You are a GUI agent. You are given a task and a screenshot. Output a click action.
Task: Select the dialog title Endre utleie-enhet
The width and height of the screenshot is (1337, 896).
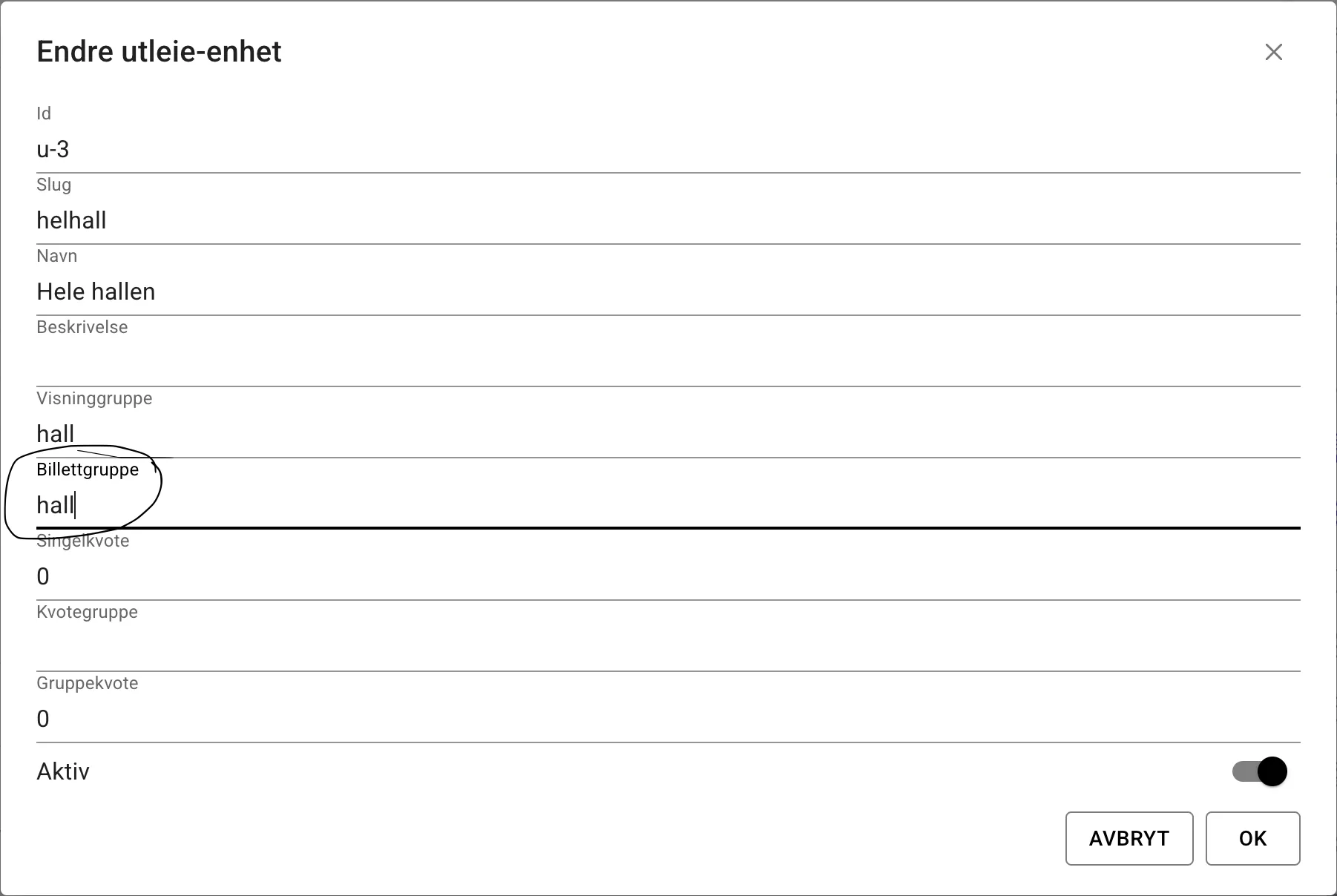pos(160,51)
